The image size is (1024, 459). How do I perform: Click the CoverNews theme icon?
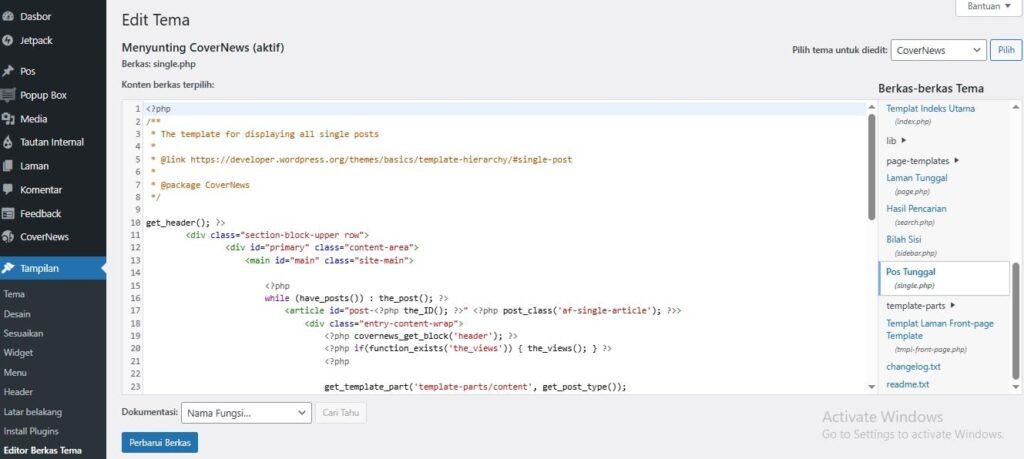8,237
